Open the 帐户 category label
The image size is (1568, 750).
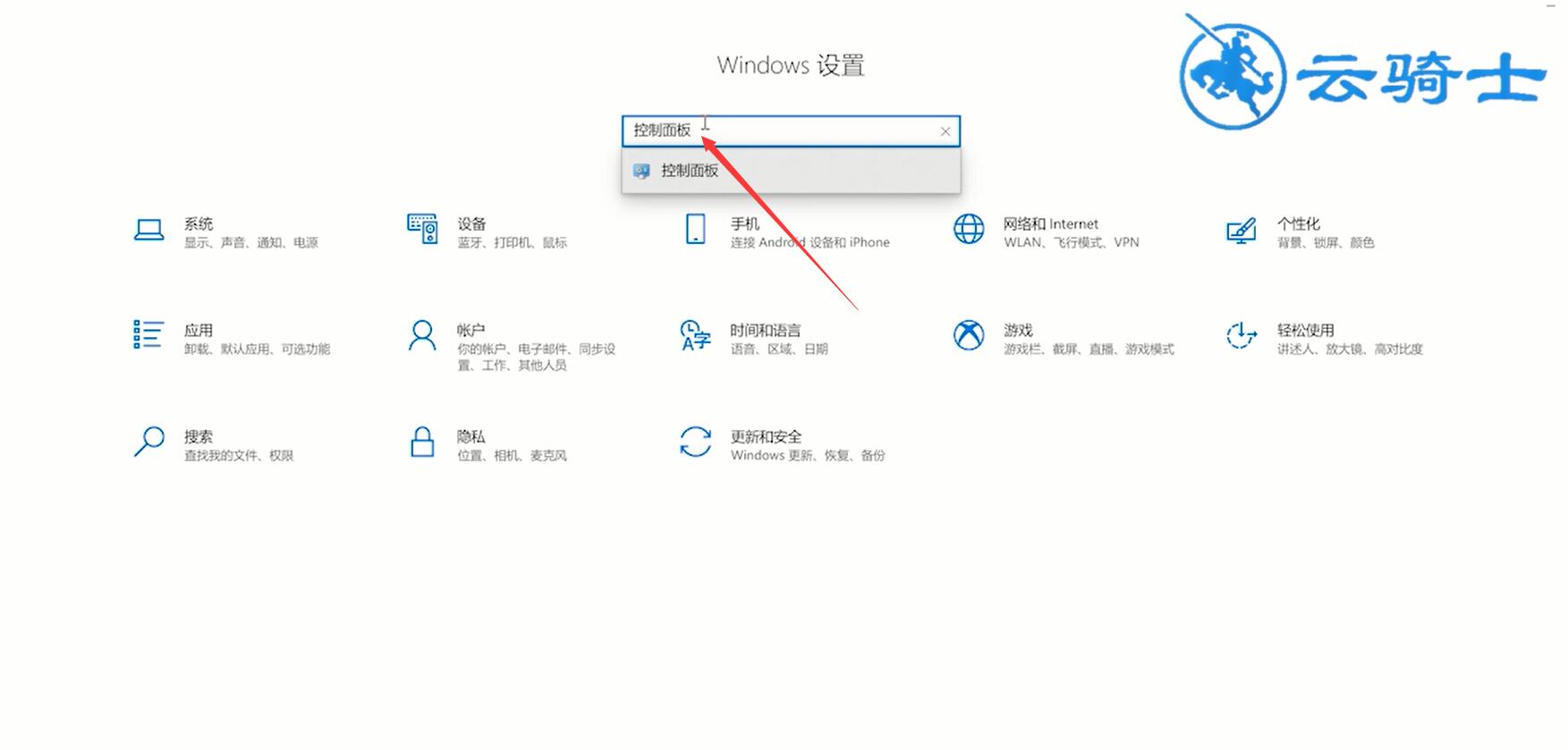(471, 330)
